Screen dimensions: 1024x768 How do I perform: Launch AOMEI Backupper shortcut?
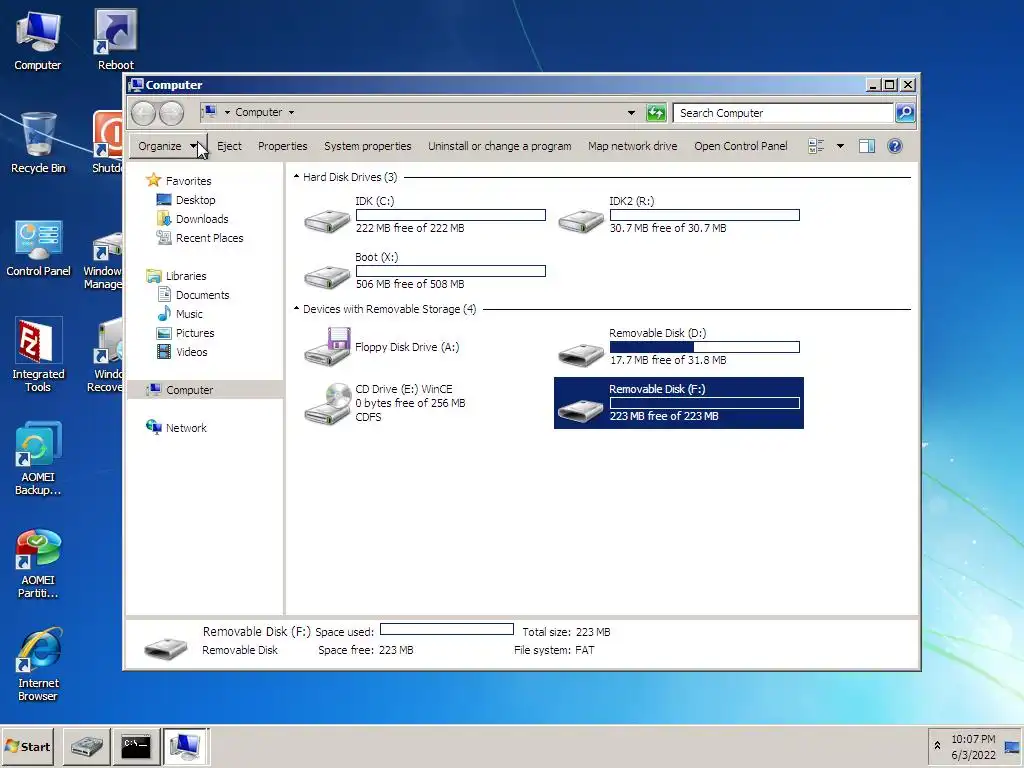tap(38, 458)
